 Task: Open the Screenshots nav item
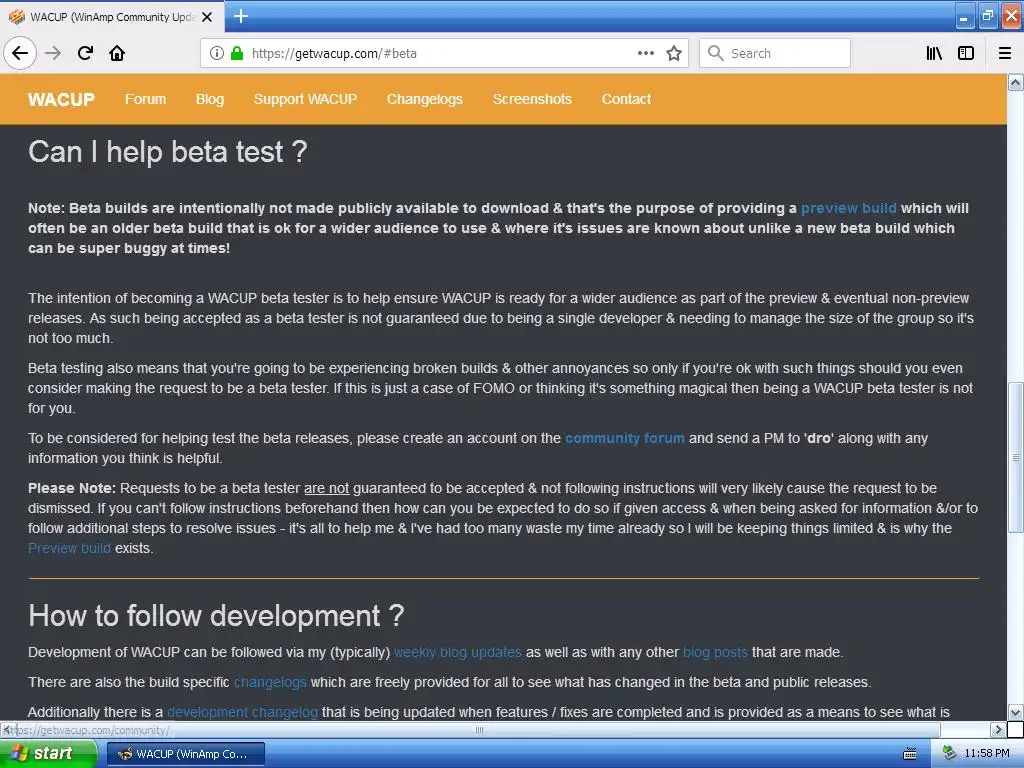coord(532,99)
